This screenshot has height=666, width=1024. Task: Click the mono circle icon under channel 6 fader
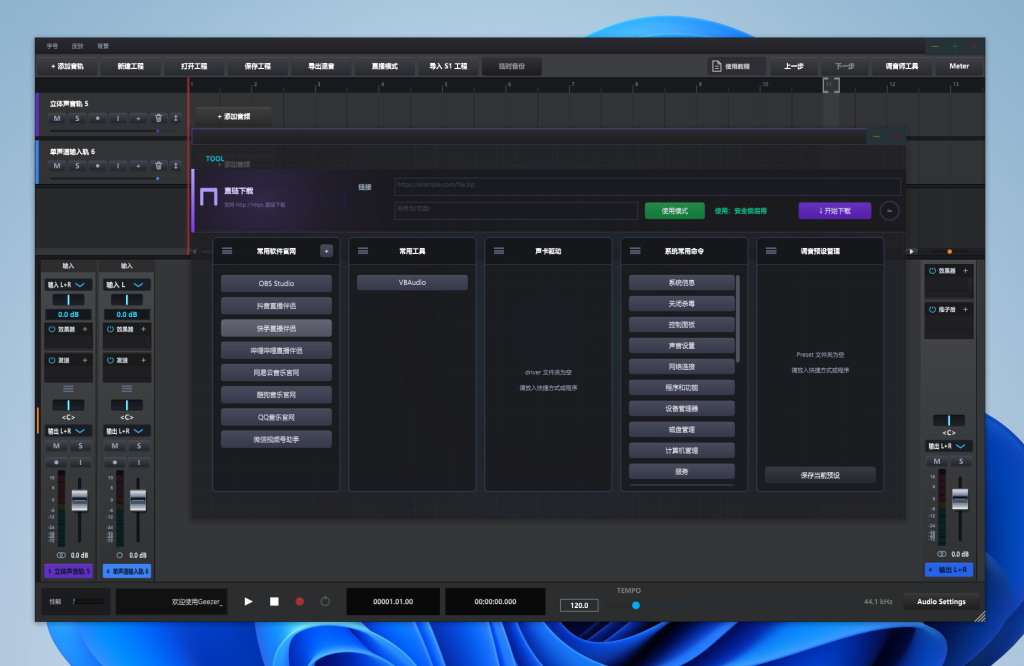120,555
